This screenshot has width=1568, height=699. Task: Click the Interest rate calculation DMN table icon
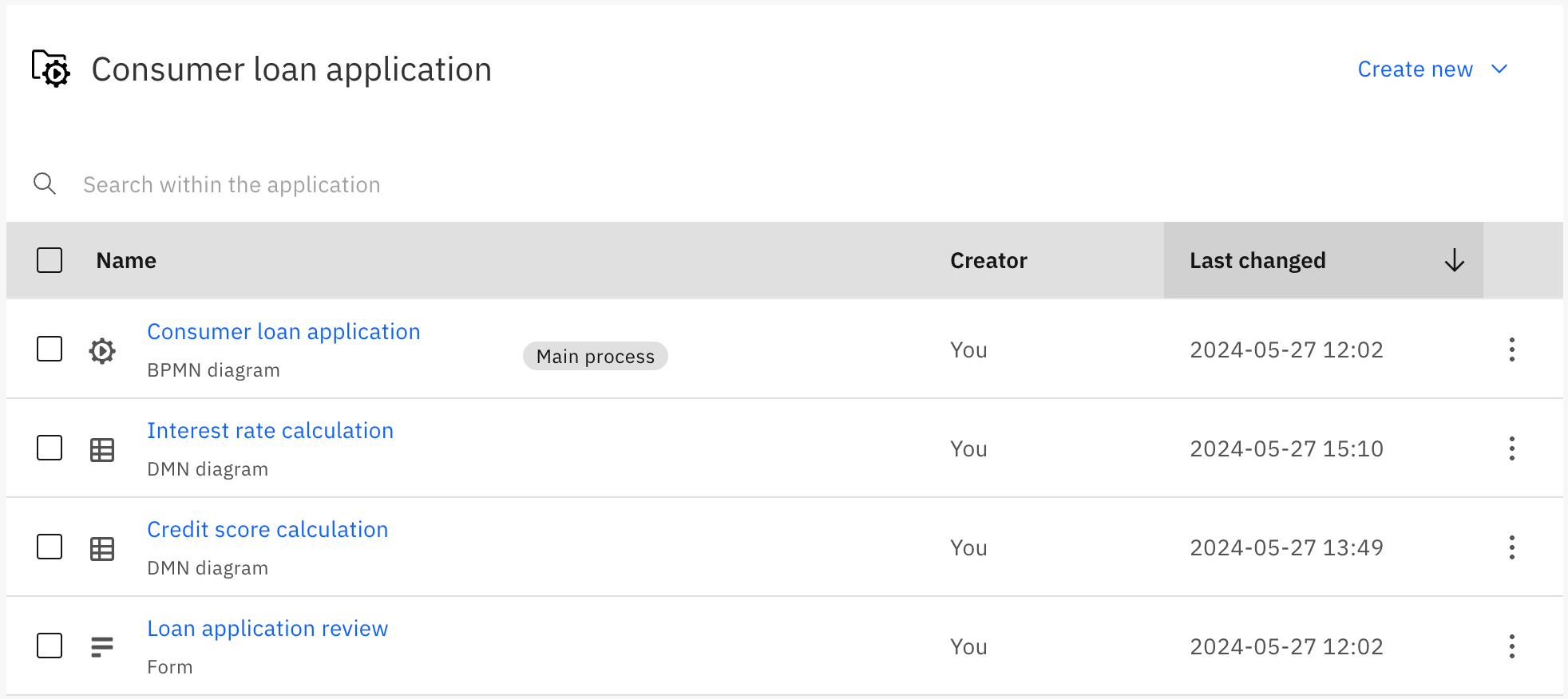point(102,450)
